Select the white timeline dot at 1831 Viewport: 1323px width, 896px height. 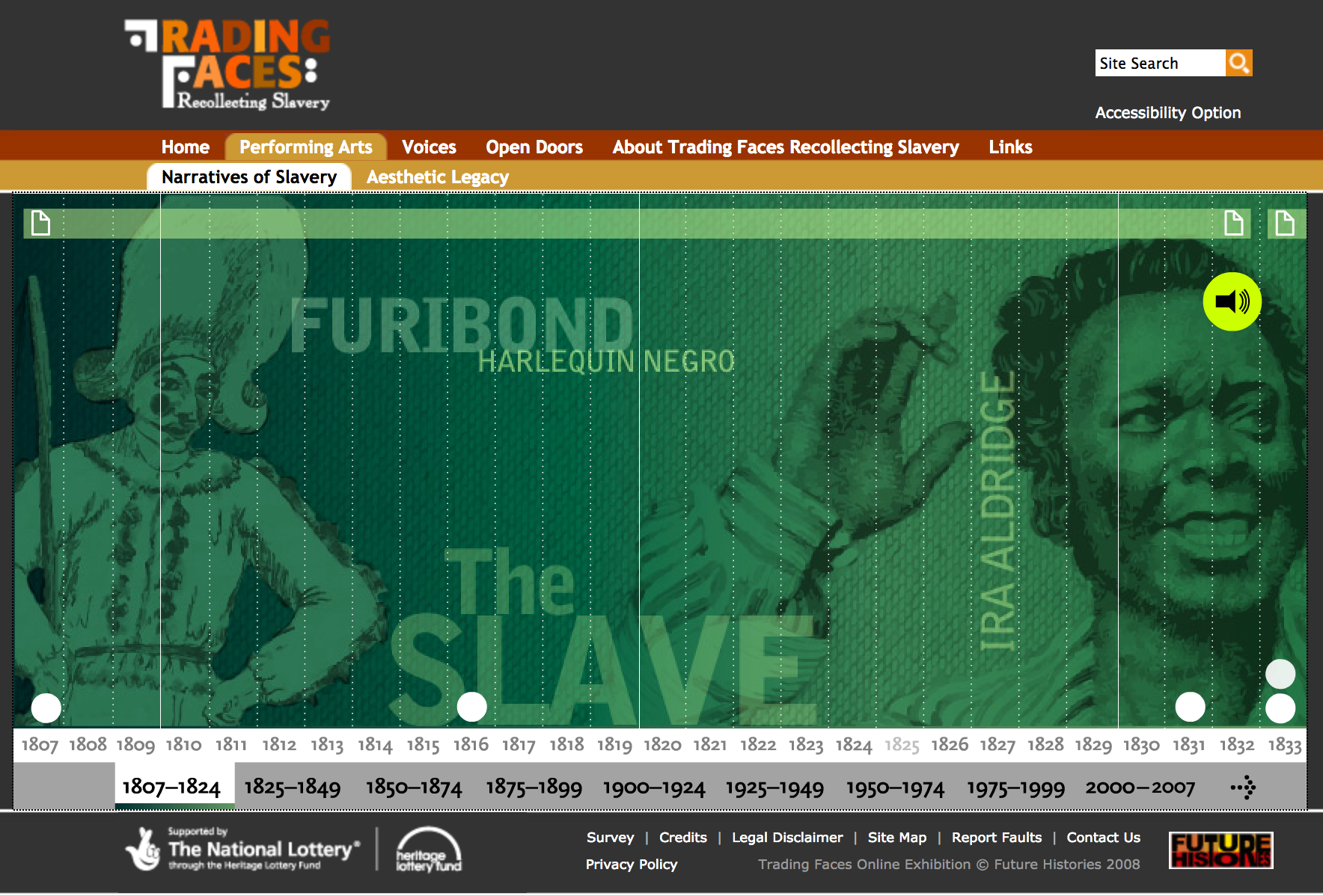1190,707
